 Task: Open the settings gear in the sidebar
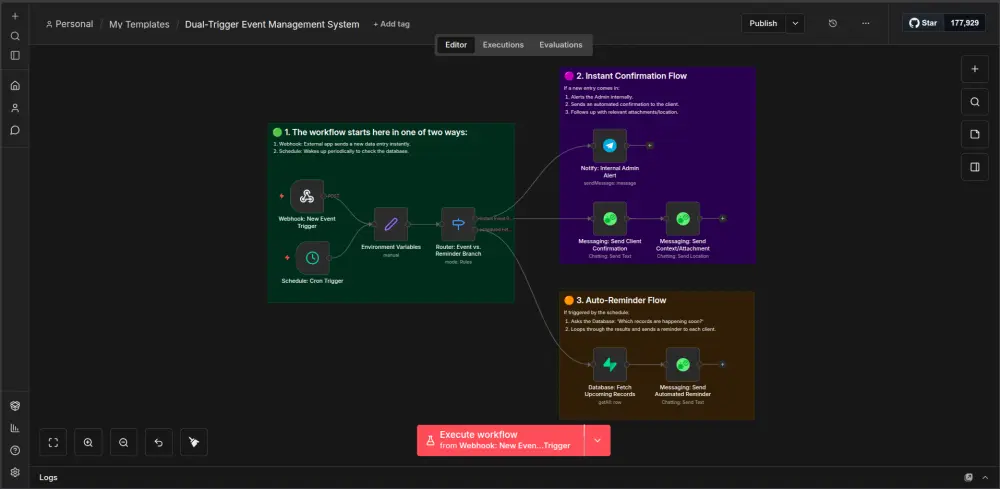pyautogui.click(x=15, y=472)
